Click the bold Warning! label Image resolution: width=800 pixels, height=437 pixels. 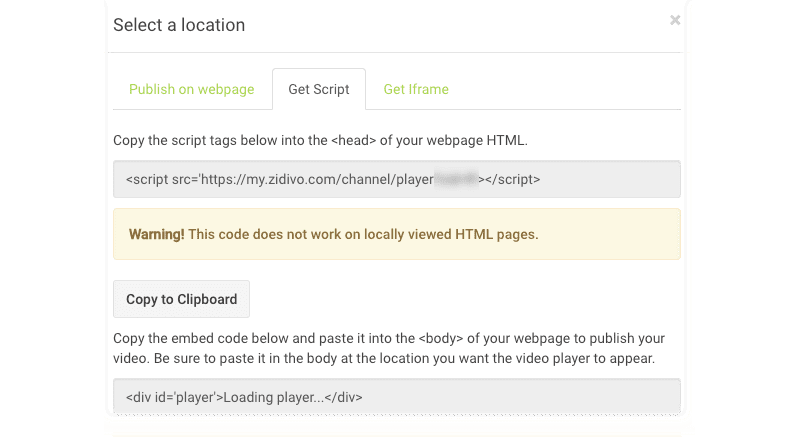156,234
